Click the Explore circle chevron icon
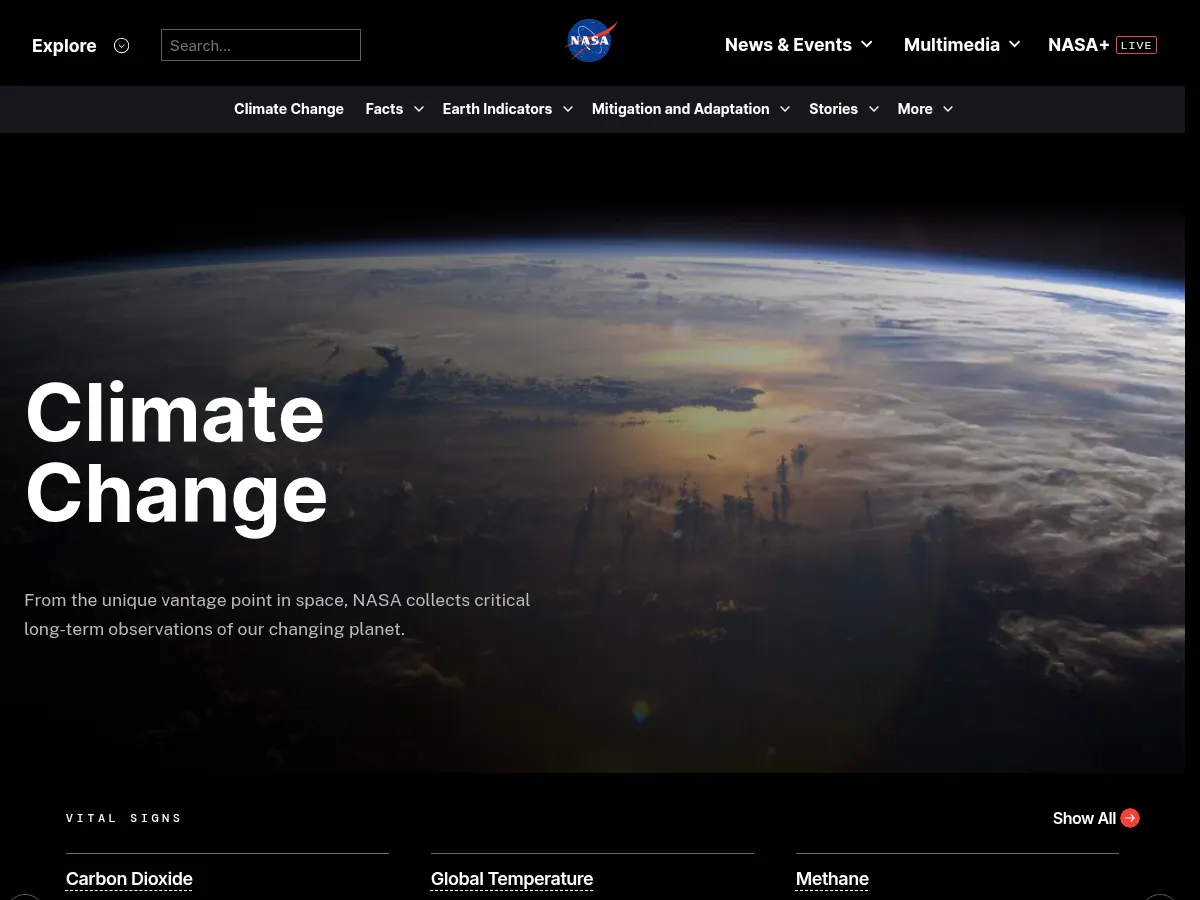The height and width of the screenshot is (900, 1200). click(x=122, y=45)
